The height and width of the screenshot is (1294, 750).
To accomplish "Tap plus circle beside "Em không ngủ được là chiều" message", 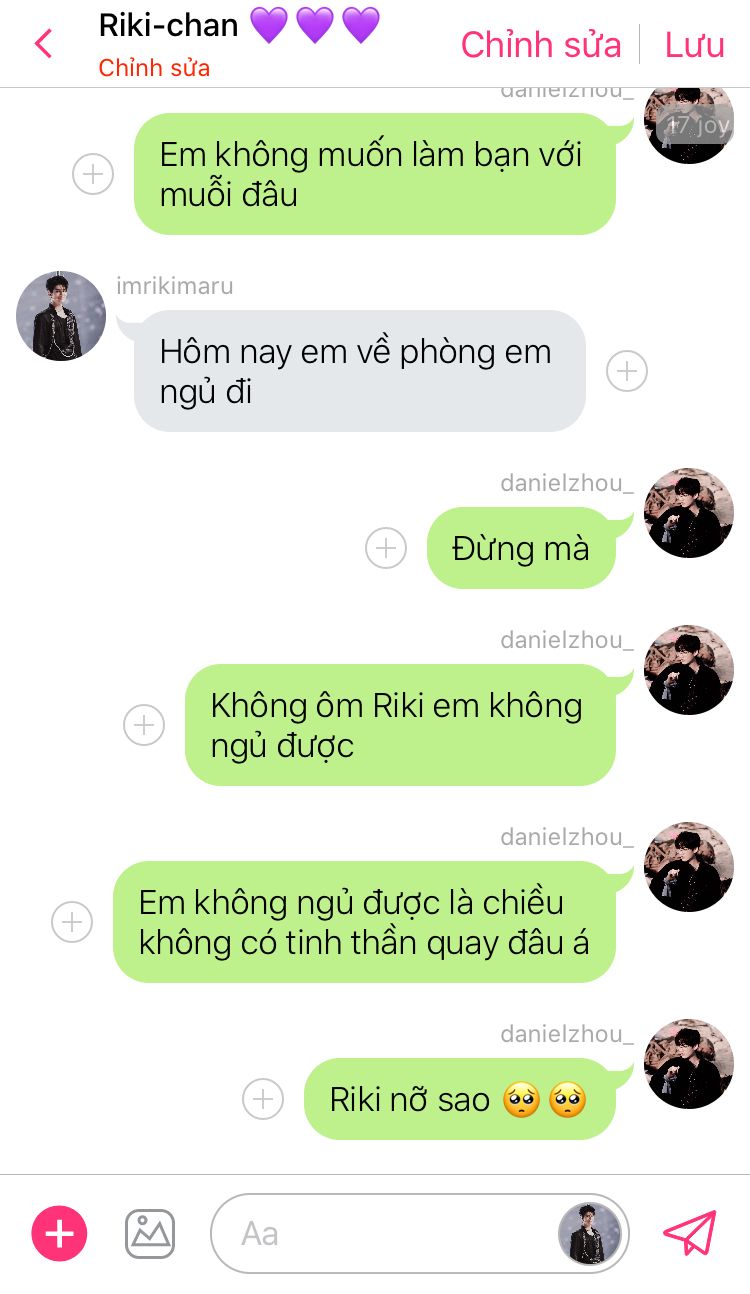I will (x=72, y=922).
